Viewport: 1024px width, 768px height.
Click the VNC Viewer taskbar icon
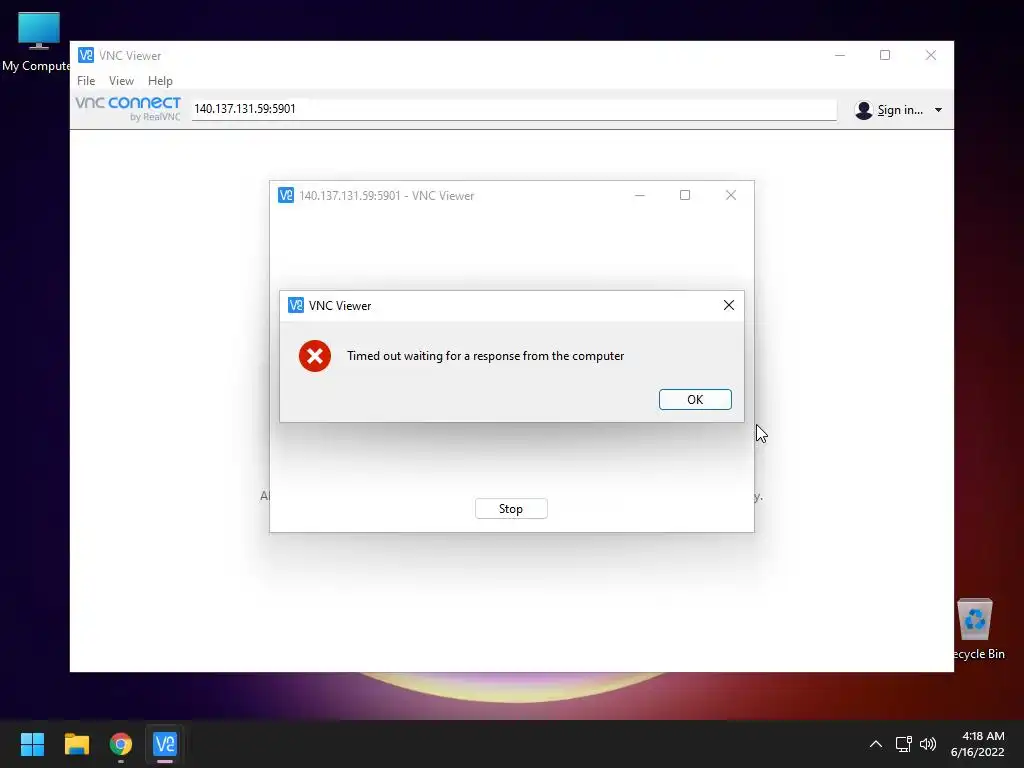pyautogui.click(x=165, y=744)
